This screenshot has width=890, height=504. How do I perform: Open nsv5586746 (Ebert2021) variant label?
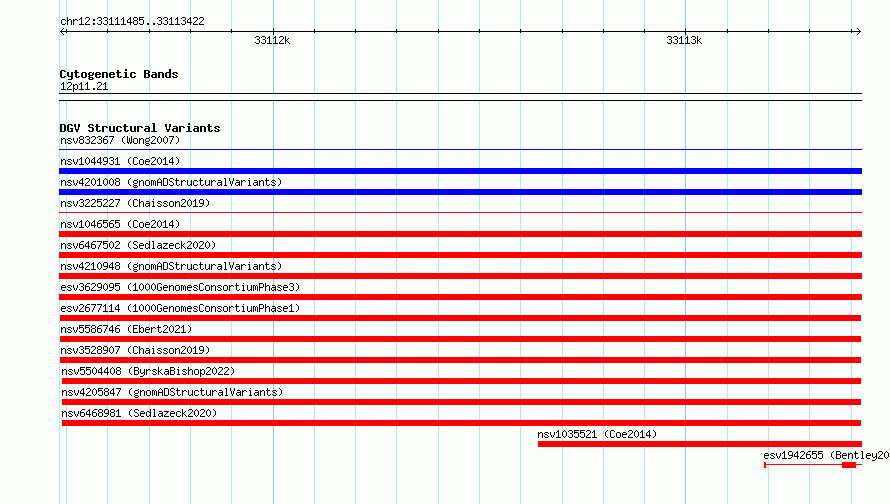point(126,329)
